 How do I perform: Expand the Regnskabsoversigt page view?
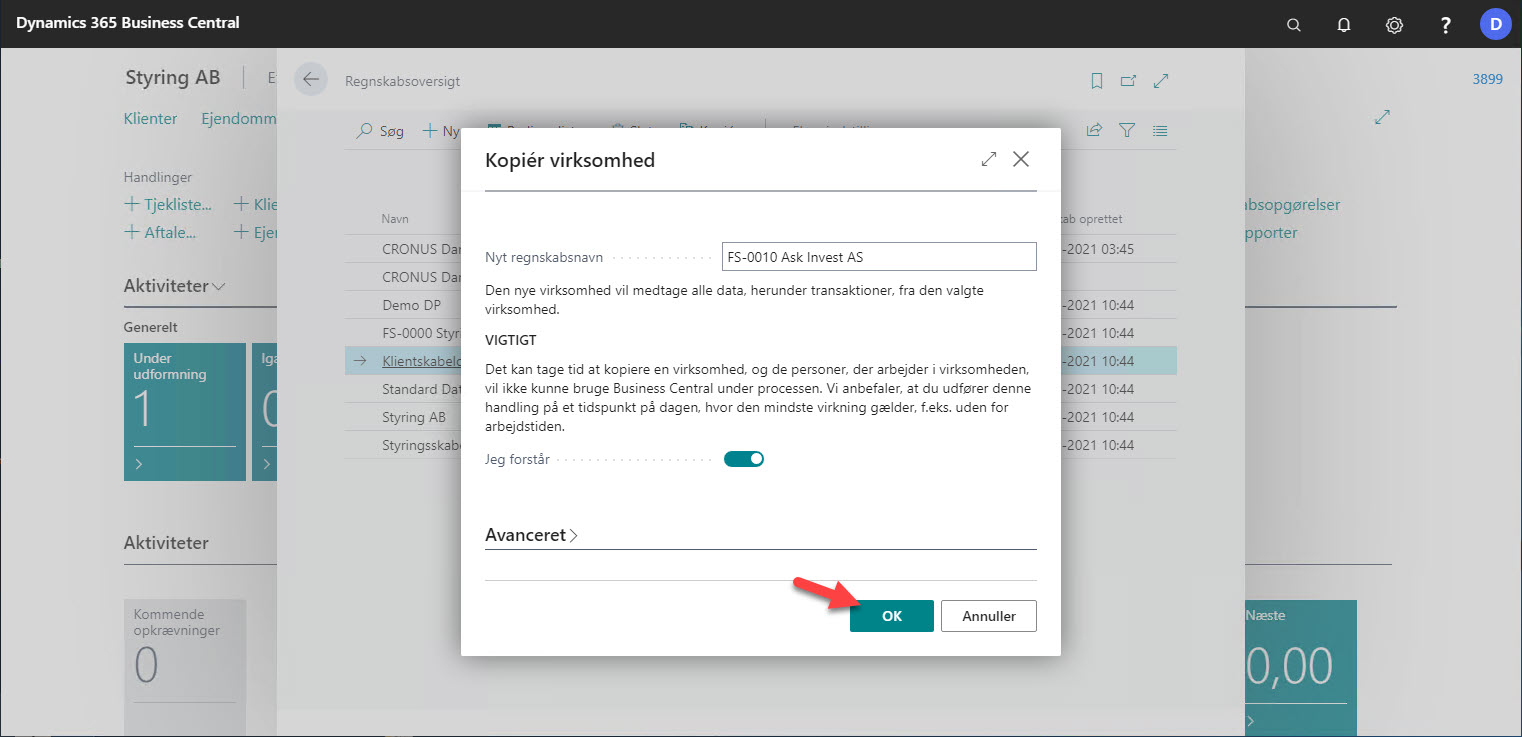tap(1161, 81)
